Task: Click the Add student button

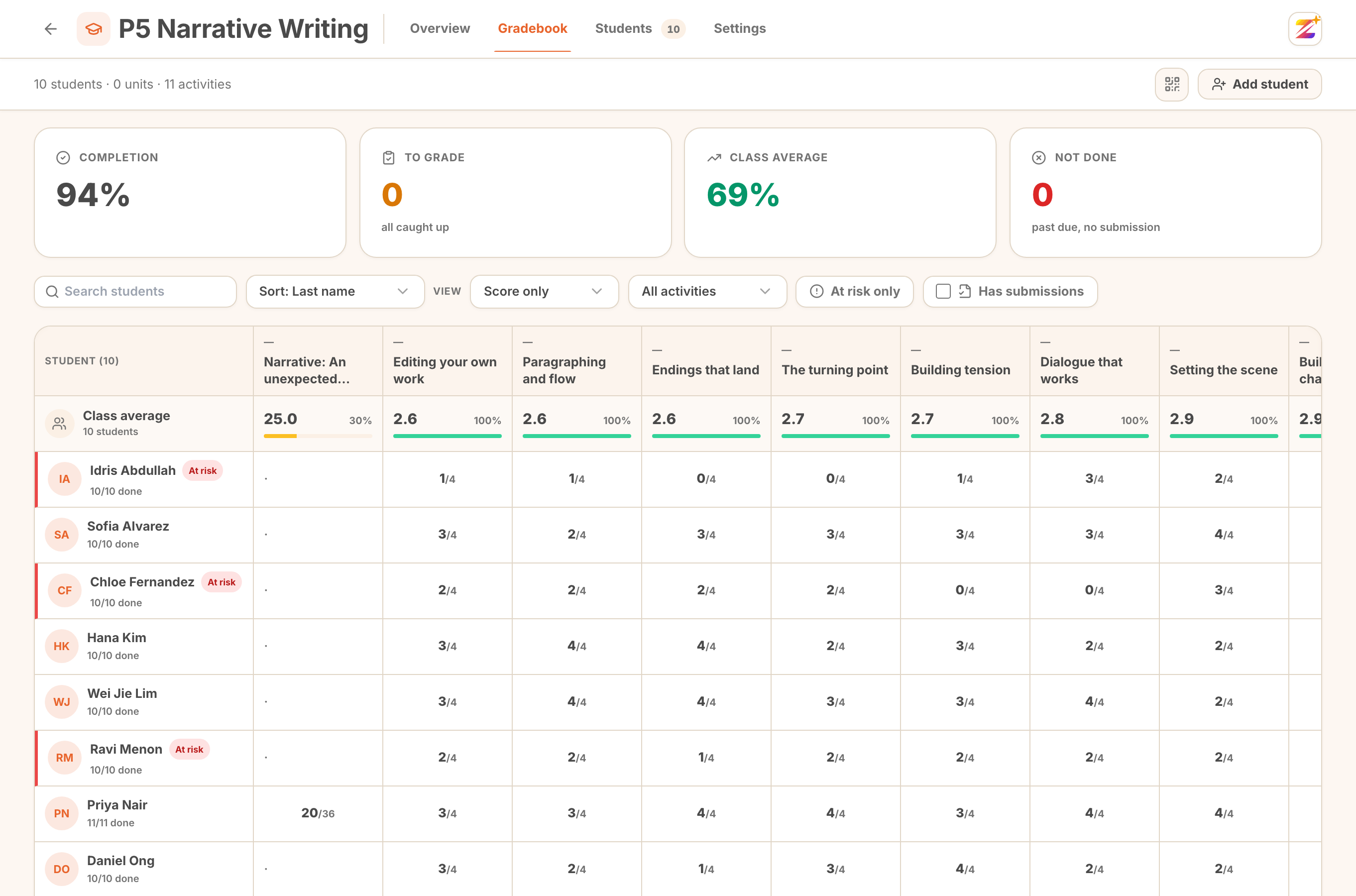Action: [1259, 85]
